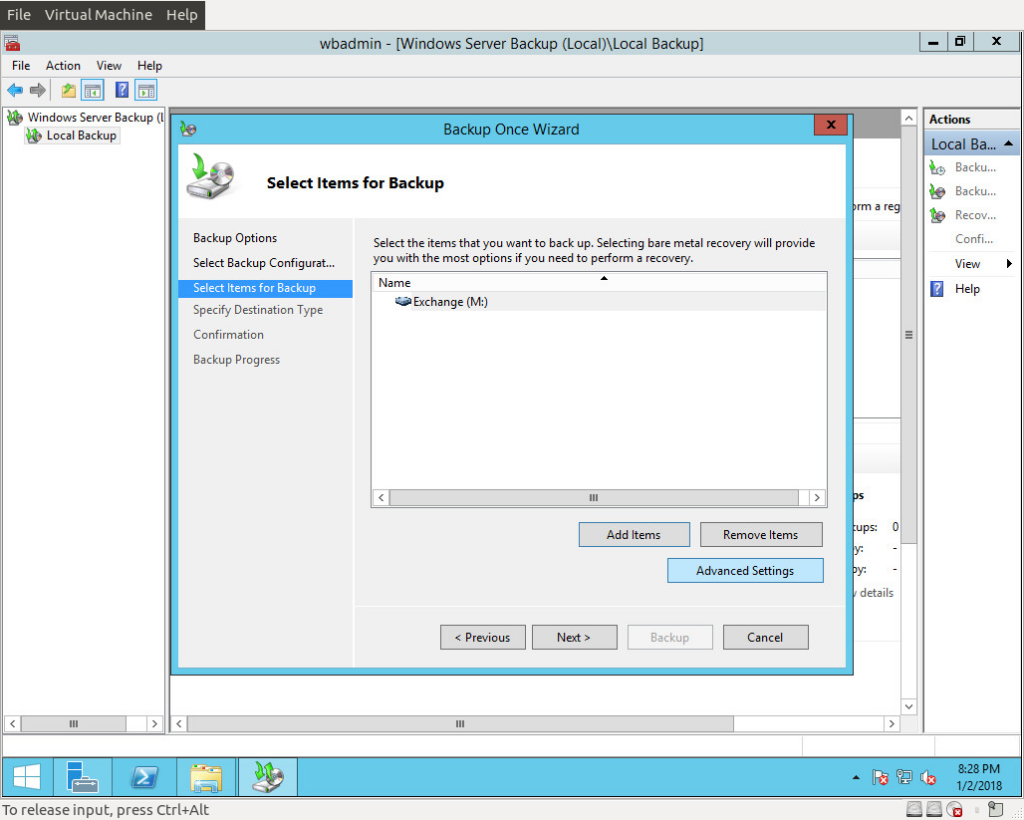This screenshot has width=1024, height=820.
Task: Open the Action menu
Action: pyautogui.click(x=63, y=65)
